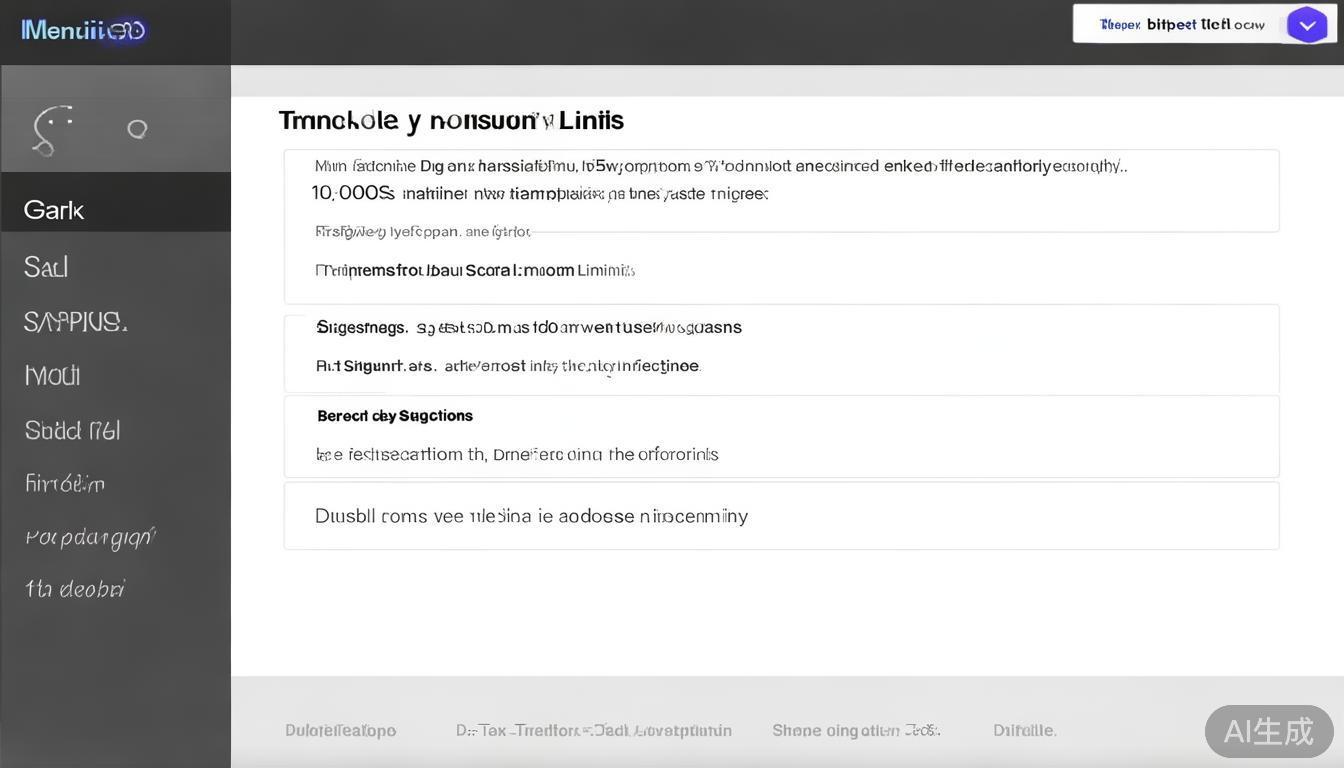Select Modi in the sidebar
The image size is (1344, 768).
(52, 376)
